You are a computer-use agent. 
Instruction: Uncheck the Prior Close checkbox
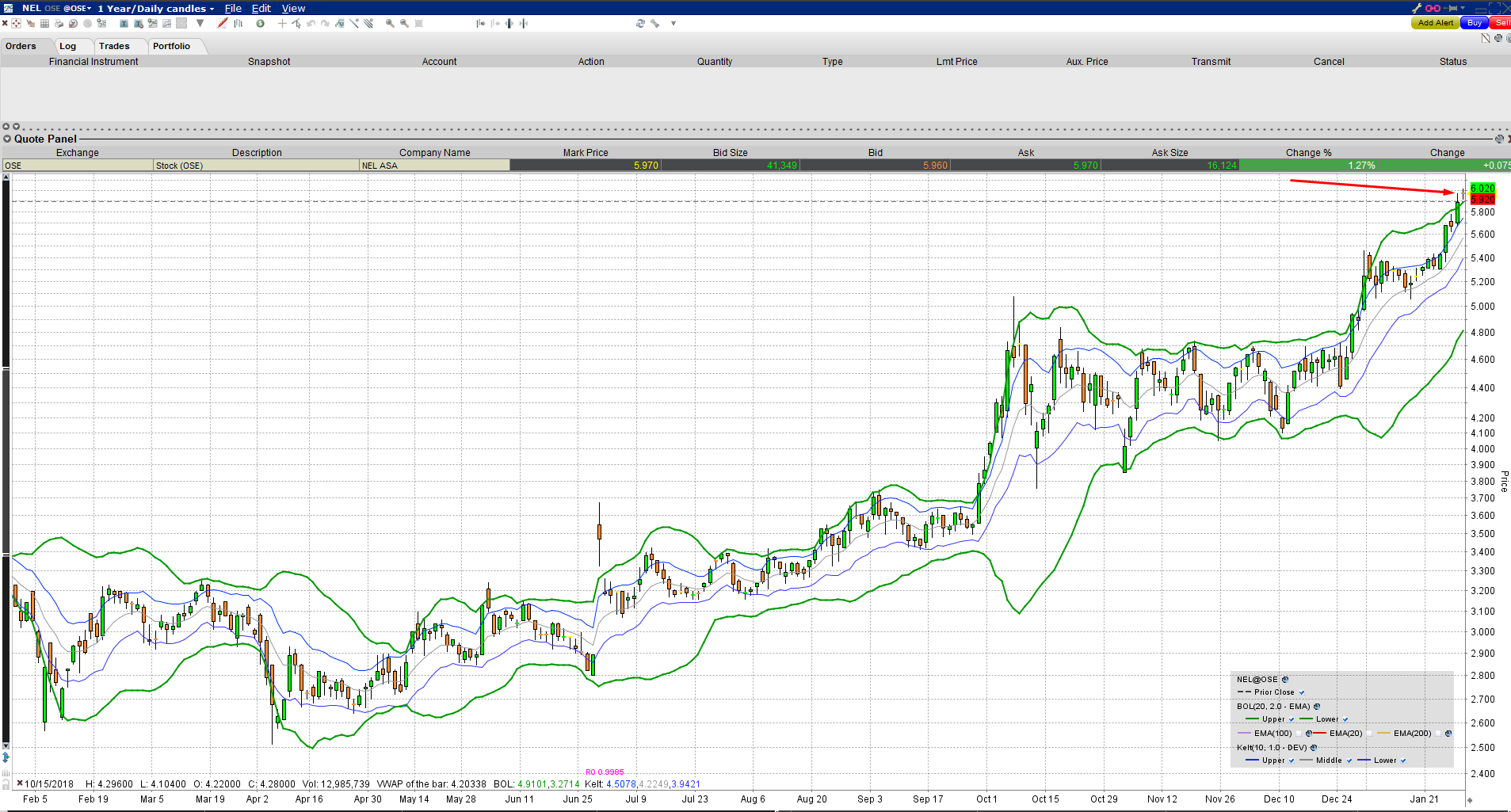1302,692
